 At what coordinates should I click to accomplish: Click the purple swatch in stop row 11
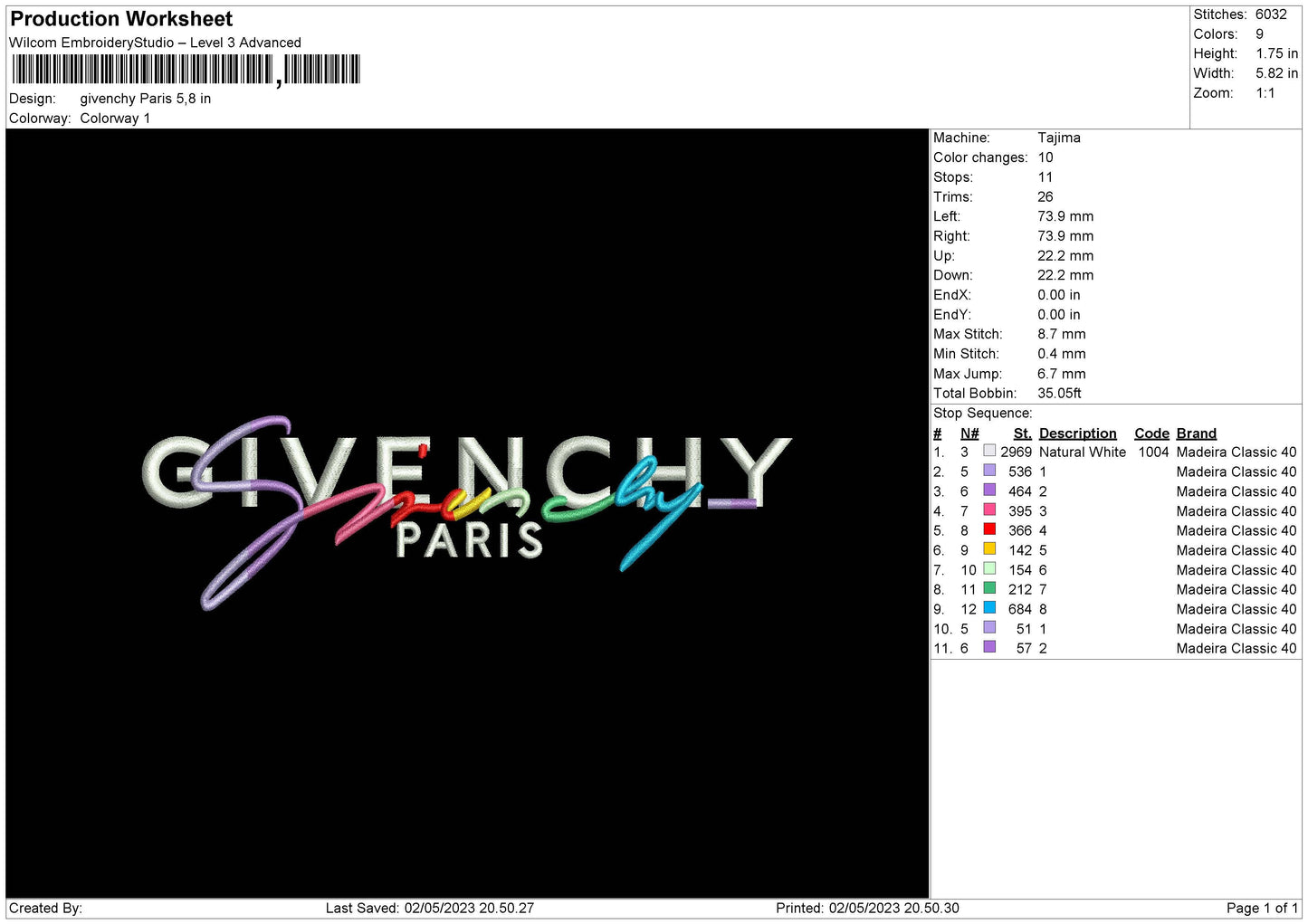click(x=989, y=647)
